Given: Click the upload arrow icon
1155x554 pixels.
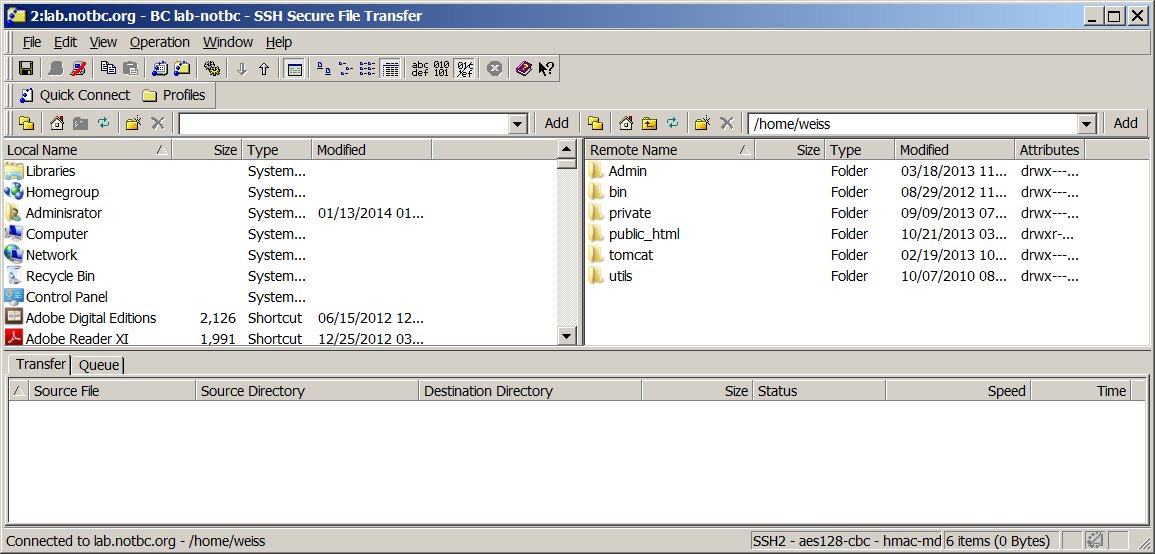Looking at the screenshot, I should coord(264,69).
